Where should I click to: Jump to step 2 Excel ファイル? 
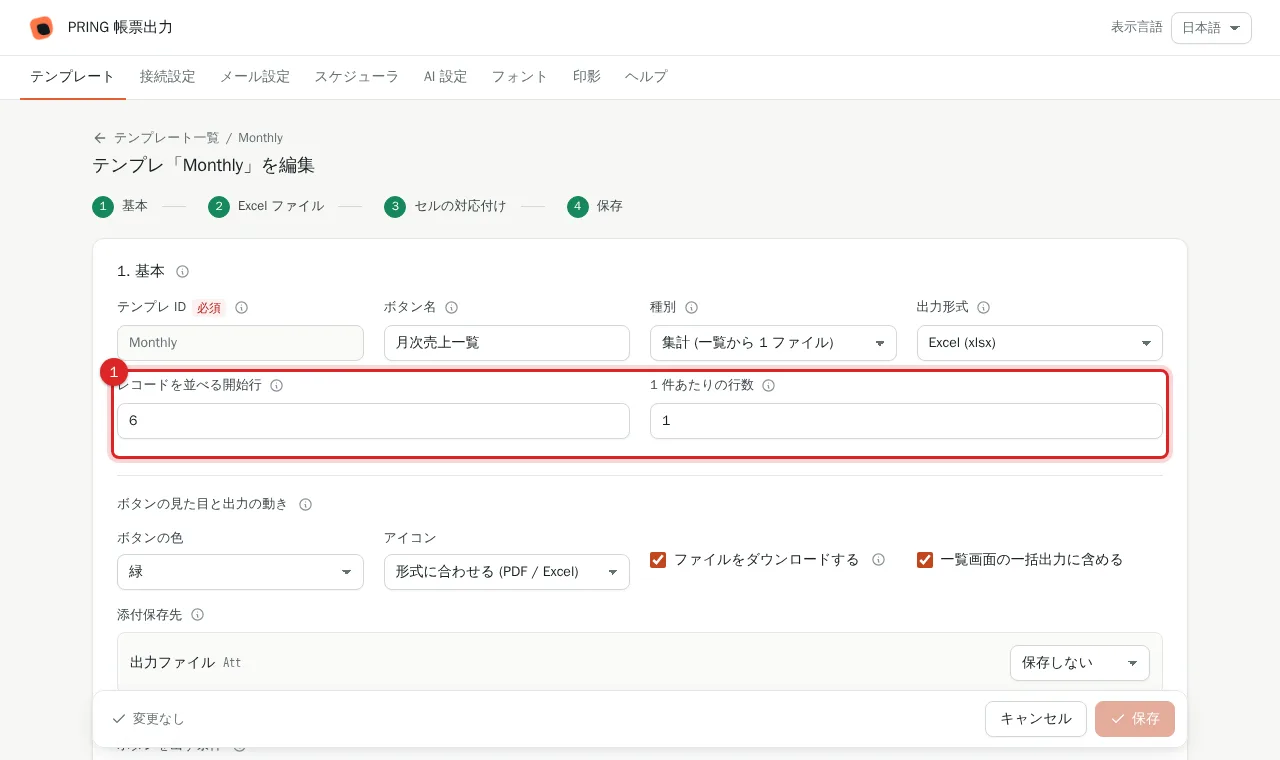(x=266, y=206)
